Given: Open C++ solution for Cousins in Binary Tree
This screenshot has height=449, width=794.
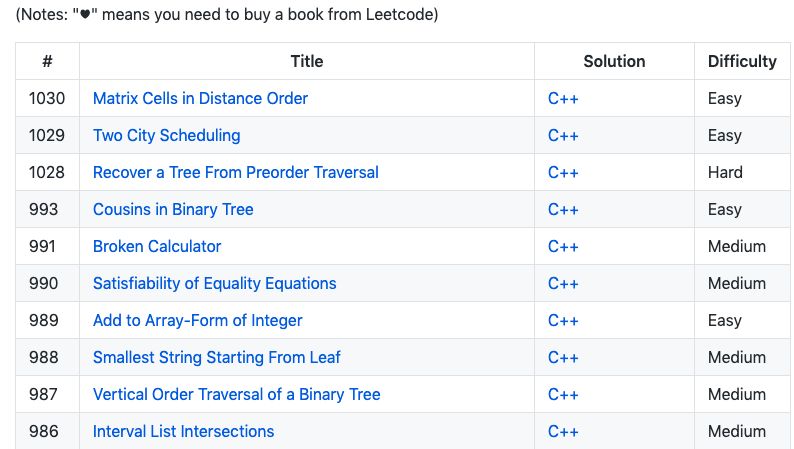Looking at the screenshot, I should tap(563, 209).
